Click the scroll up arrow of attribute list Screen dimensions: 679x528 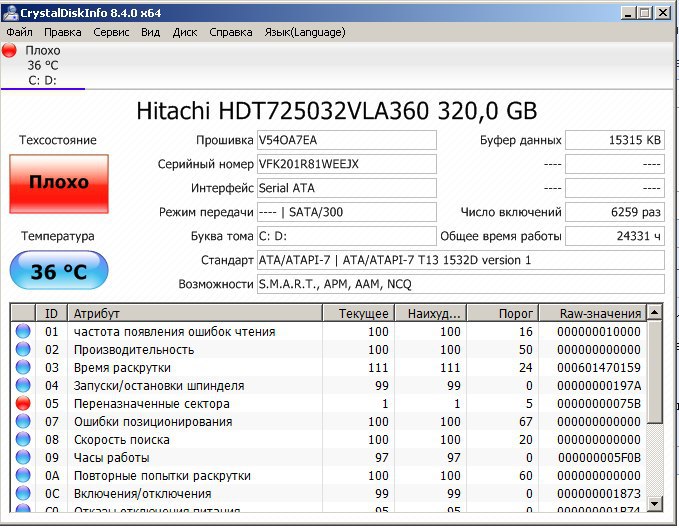pos(655,312)
